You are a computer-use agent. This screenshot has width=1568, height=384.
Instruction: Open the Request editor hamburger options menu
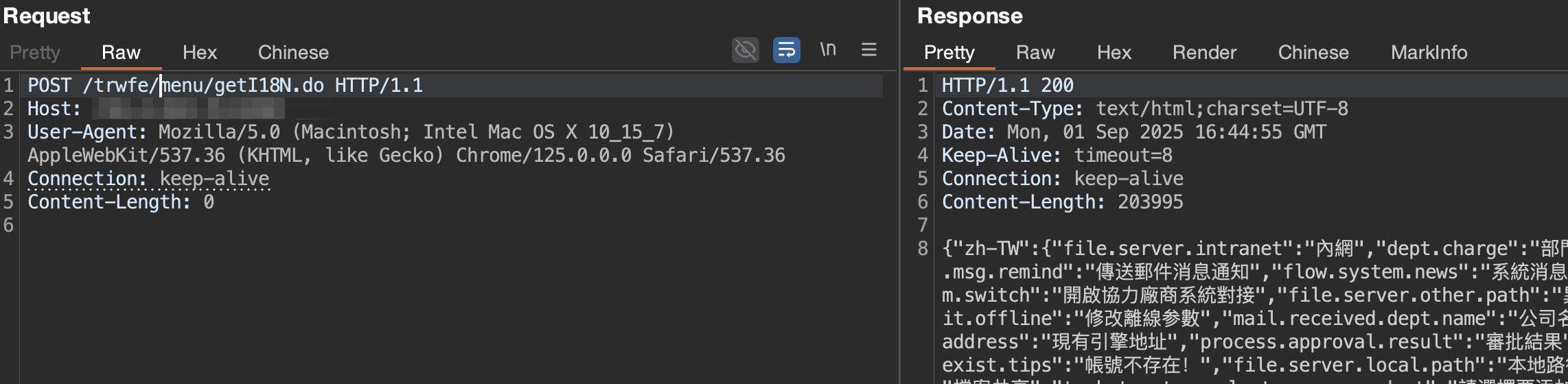click(868, 50)
